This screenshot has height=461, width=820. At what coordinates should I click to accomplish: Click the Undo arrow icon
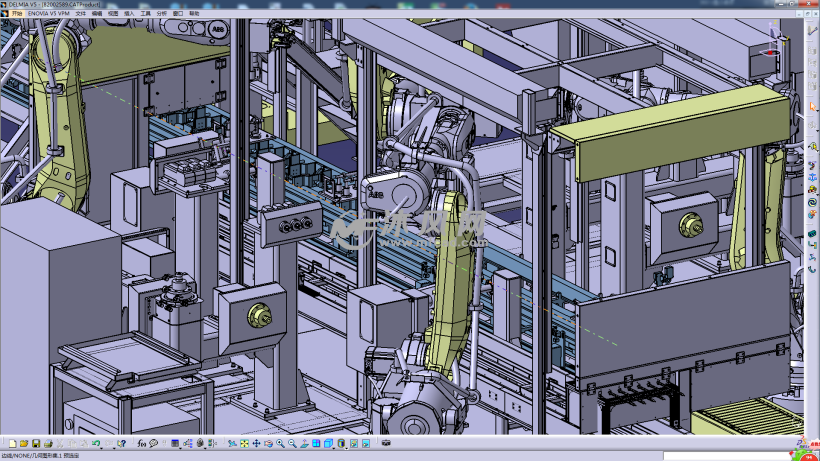click(x=96, y=443)
